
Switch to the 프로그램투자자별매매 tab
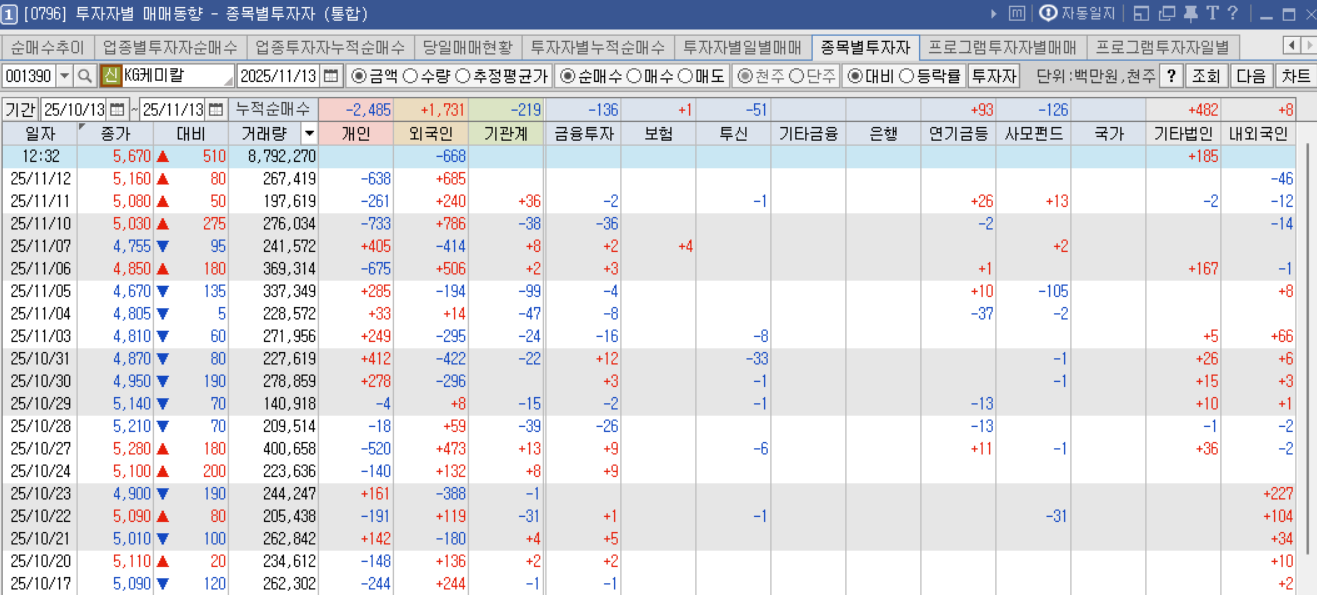click(x=1002, y=47)
